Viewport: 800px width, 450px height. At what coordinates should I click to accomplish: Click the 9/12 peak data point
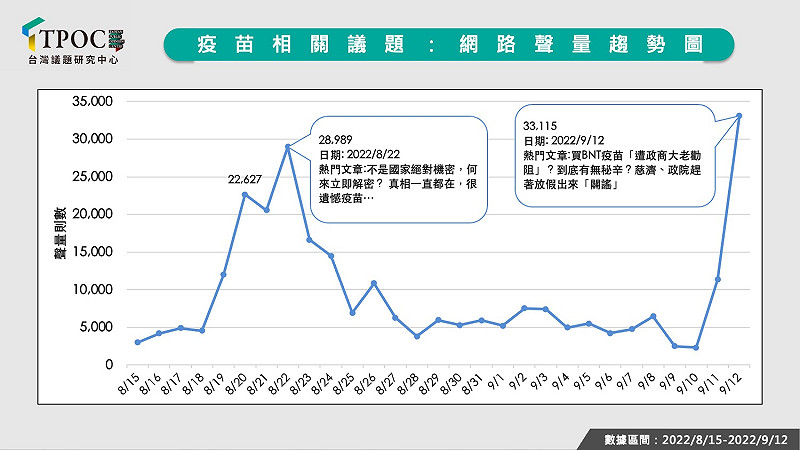739,115
